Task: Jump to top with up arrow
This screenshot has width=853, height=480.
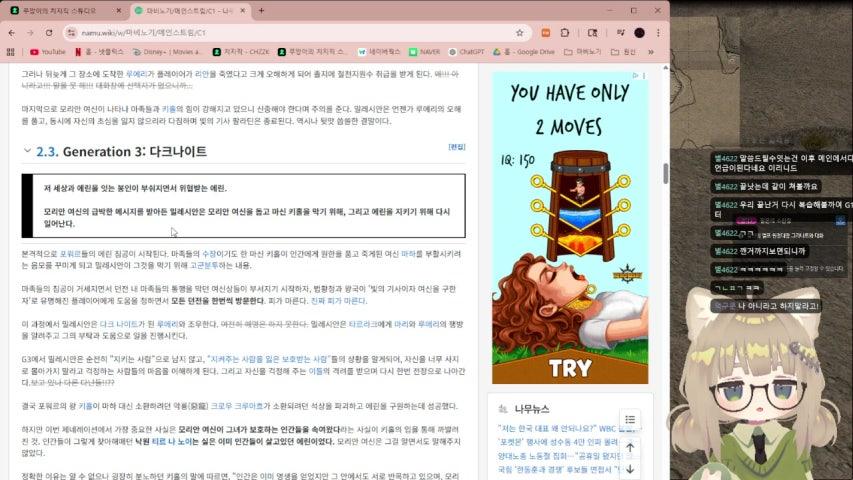Action: tap(630, 447)
